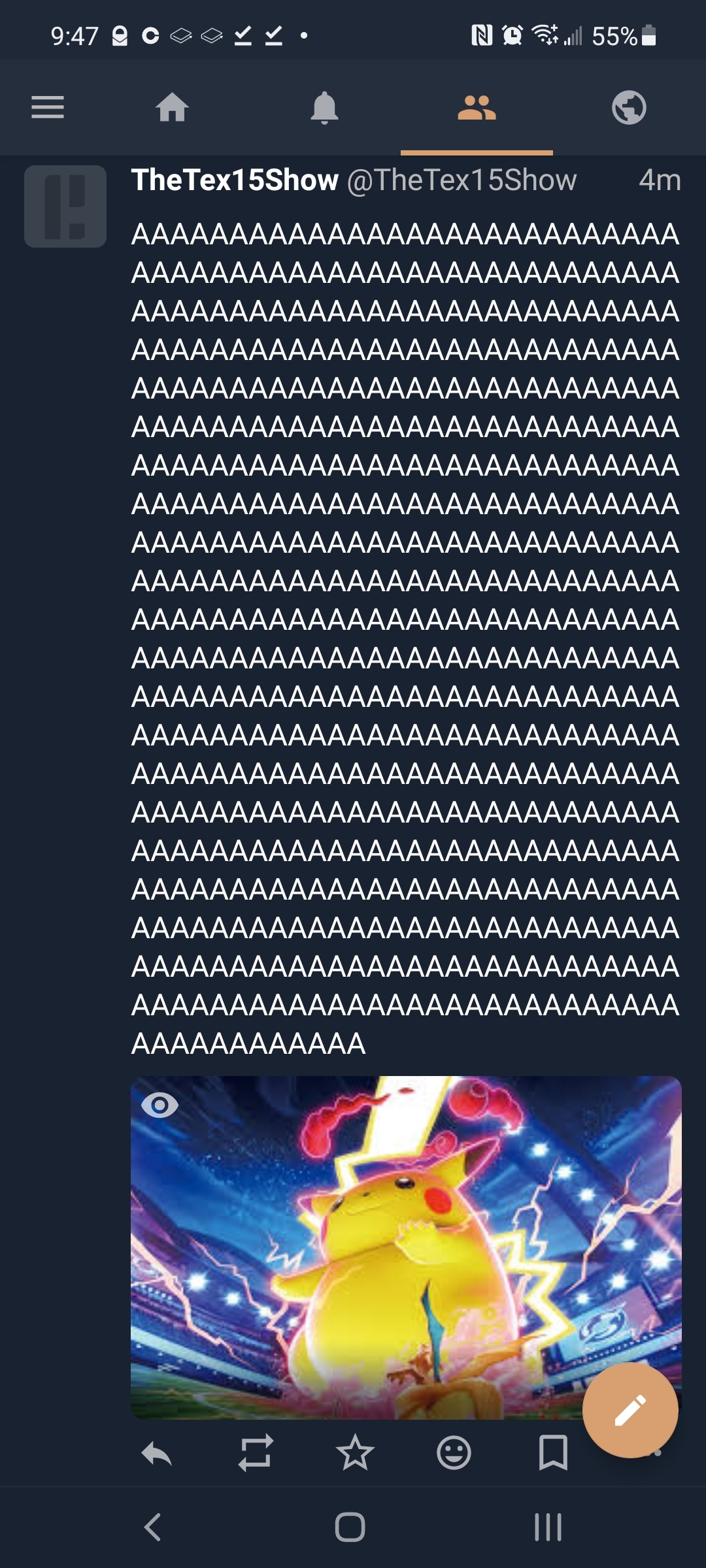Toggle media visibility eye icon
This screenshot has width=706, height=1568.
pyautogui.click(x=160, y=1105)
